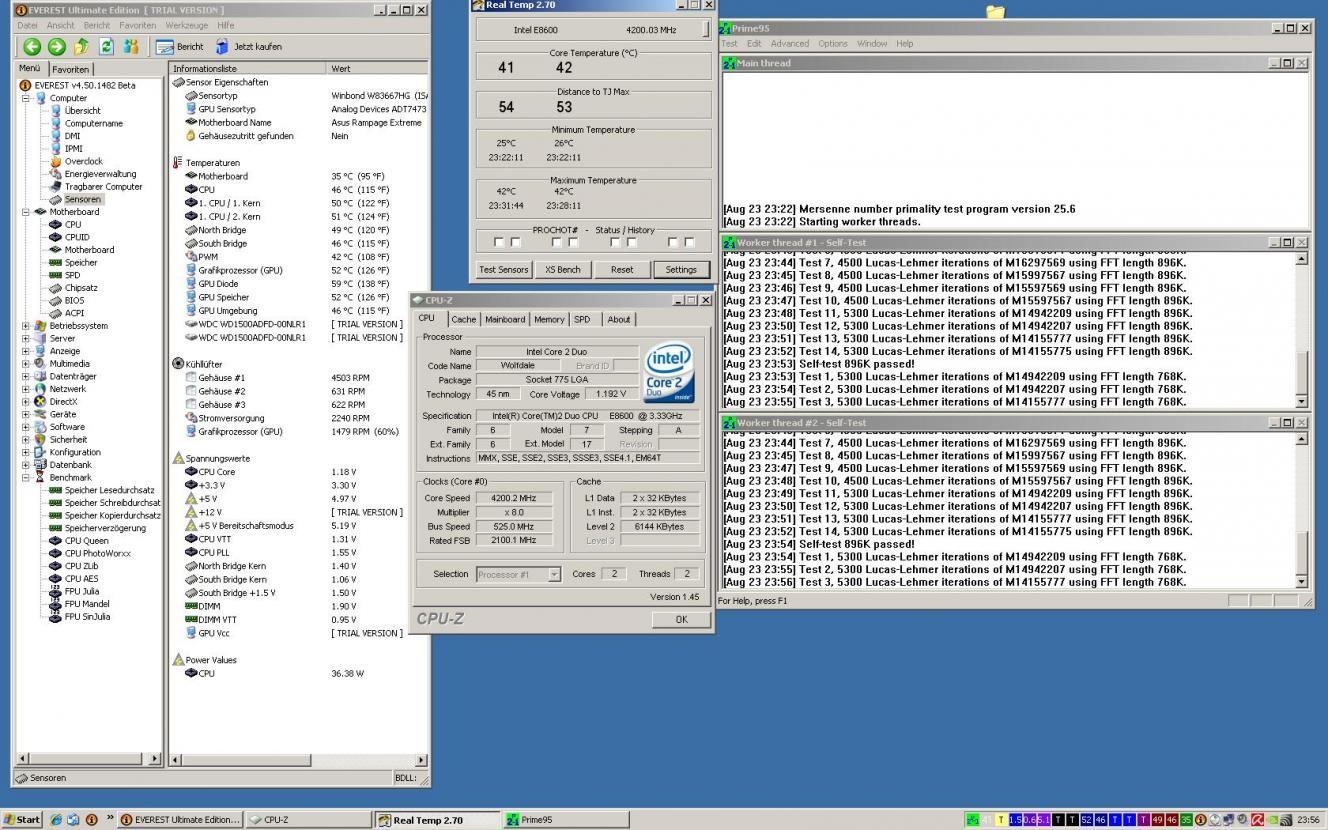Open Internet Explorer from quick launch
This screenshot has width=1328, height=830.
tap(56, 820)
